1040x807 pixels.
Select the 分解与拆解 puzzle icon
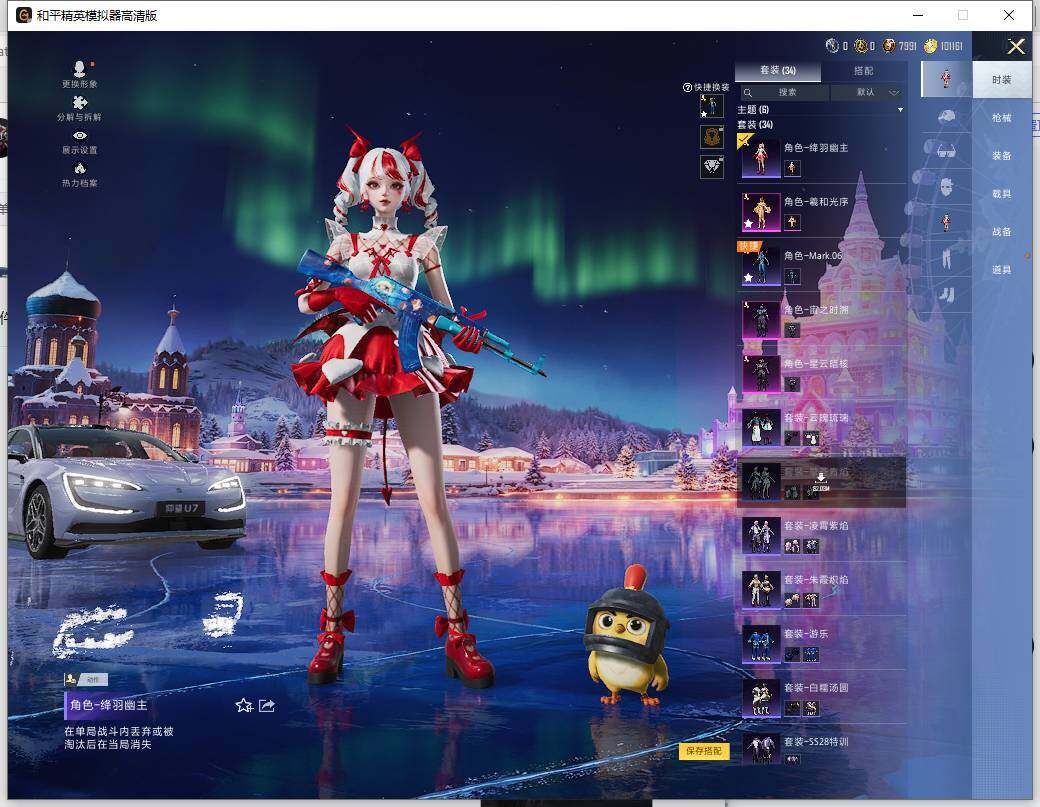coord(80,102)
